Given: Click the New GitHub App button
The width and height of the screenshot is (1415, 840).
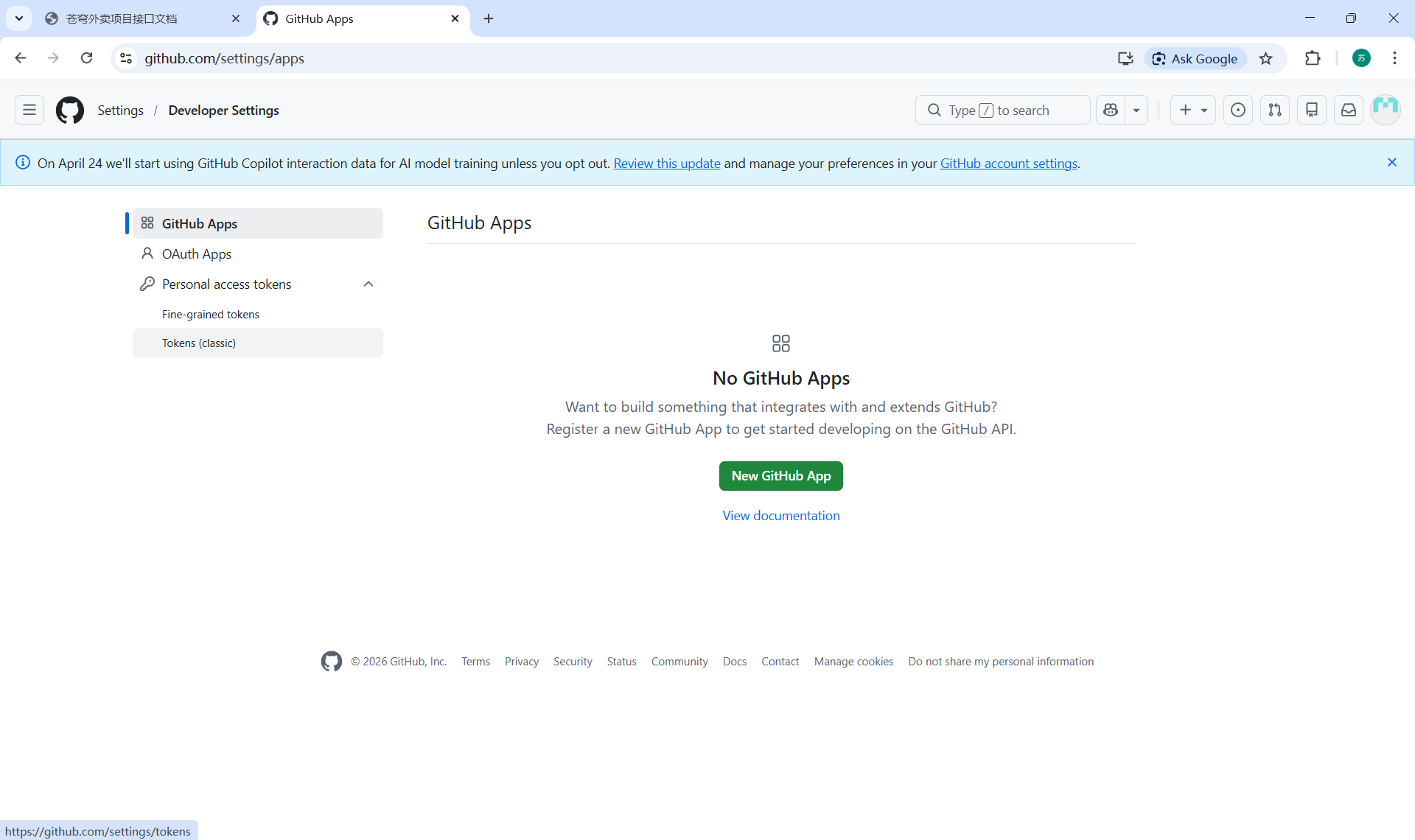Looking at the screenshot, I should pos(780,476).
